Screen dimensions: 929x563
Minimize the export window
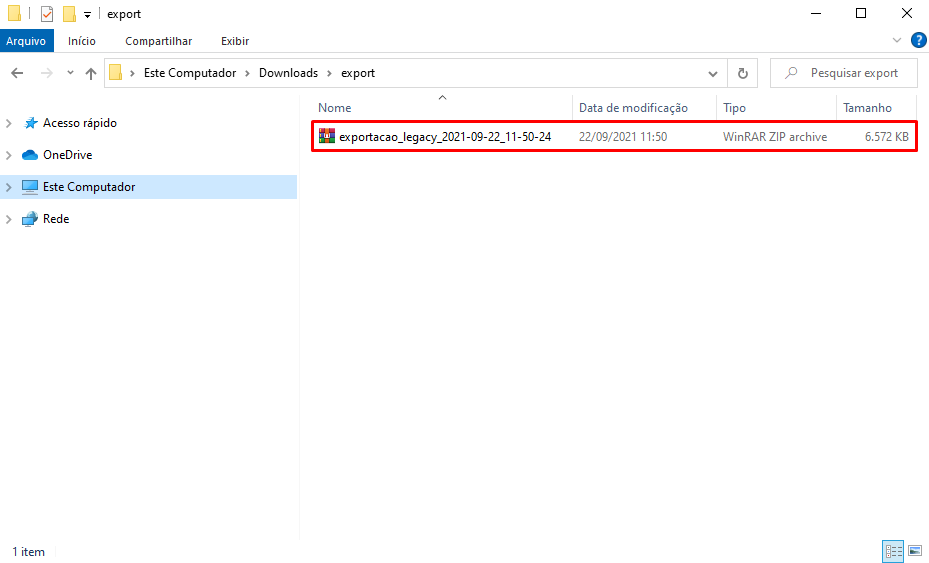pos(816,14)
